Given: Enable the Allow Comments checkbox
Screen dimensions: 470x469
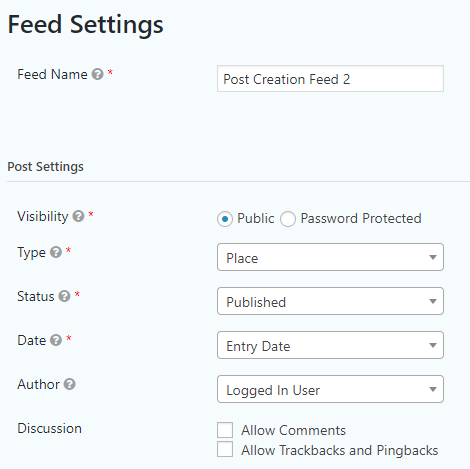Looking at the screenshot, I should tap(225, 430).
